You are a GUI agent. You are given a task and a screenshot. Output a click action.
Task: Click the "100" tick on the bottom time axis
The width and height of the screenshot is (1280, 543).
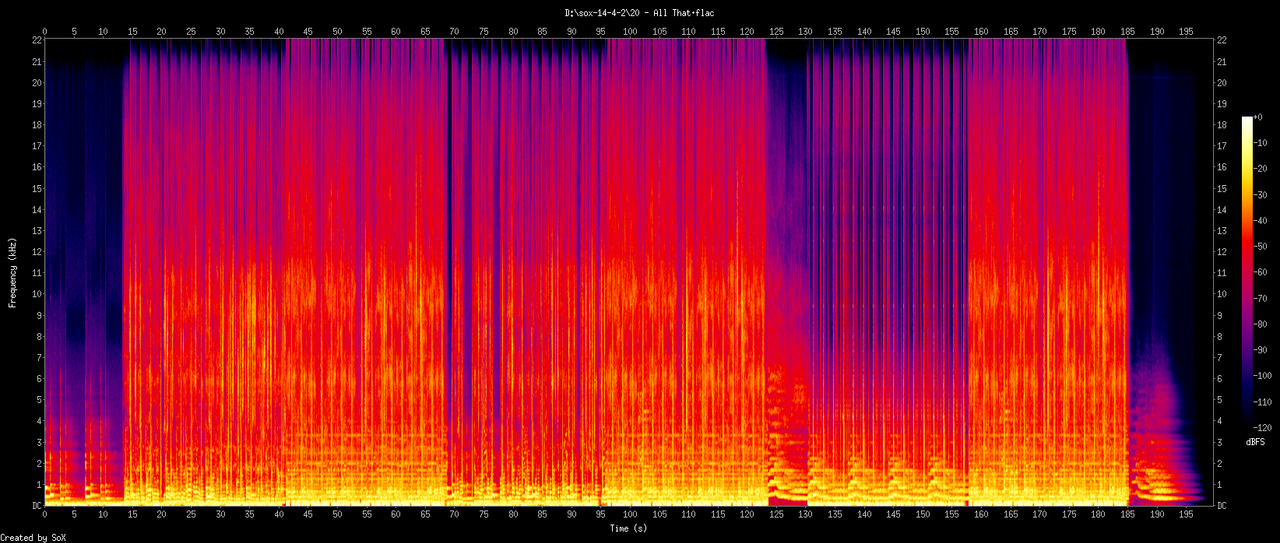630,516
